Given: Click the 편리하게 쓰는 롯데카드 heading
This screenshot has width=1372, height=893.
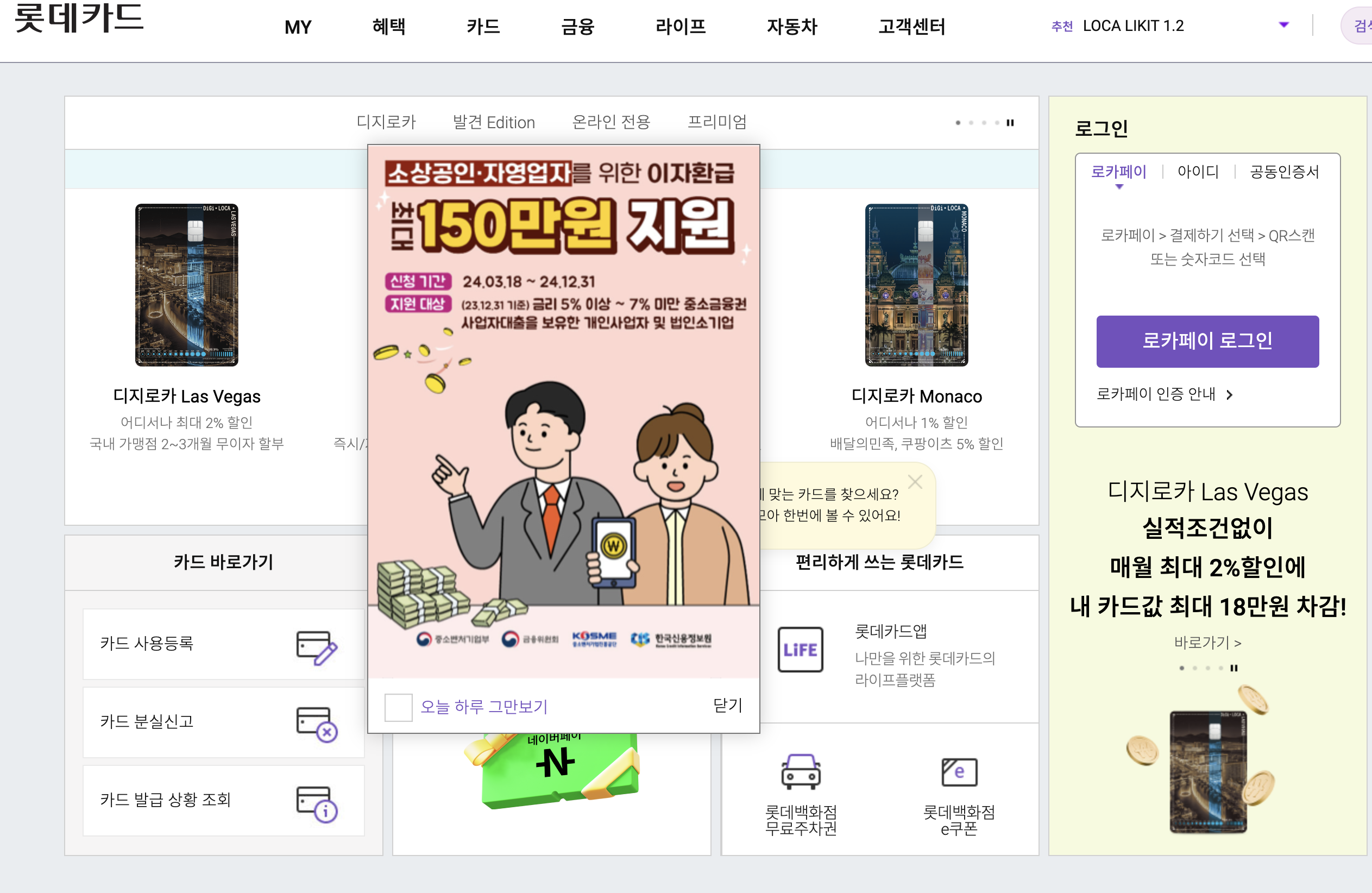Looking at the screenshot, I should coord(880,562).
